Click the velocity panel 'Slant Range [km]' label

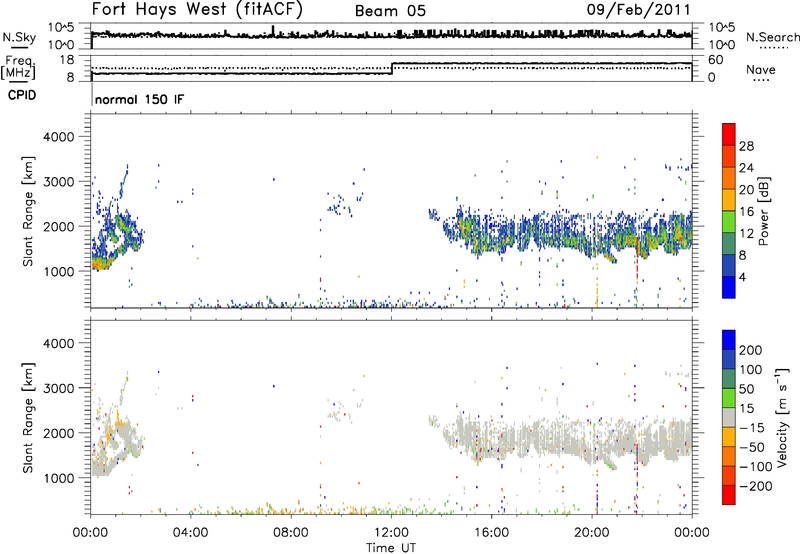(x=28, y=418)
